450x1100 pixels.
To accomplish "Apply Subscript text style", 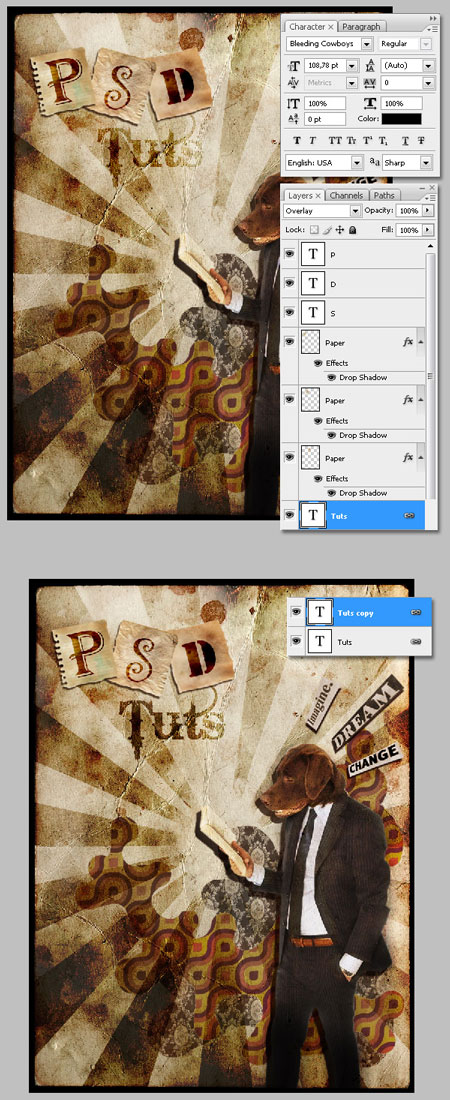I will pos(384,140).
